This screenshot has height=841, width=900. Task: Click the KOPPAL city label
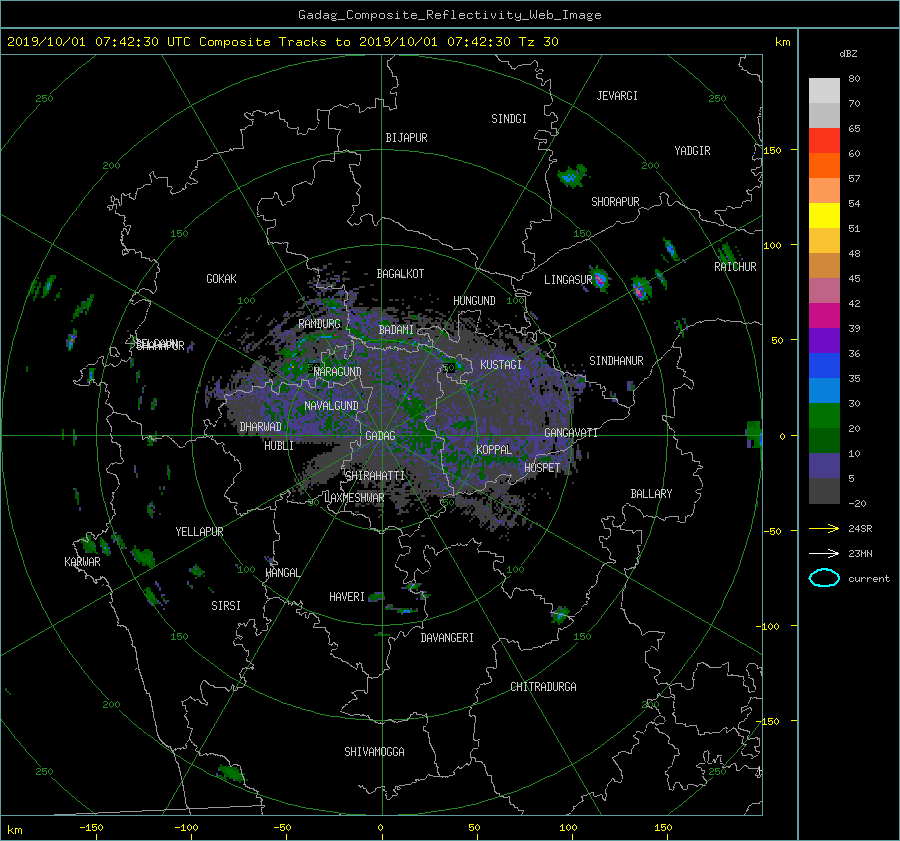(494, 450)
